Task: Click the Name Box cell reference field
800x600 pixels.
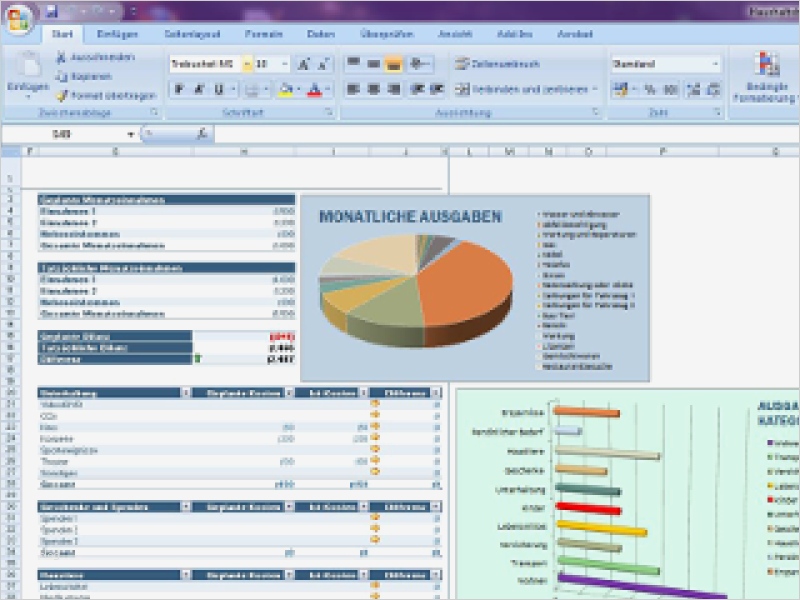Action: tap(64, 135)
